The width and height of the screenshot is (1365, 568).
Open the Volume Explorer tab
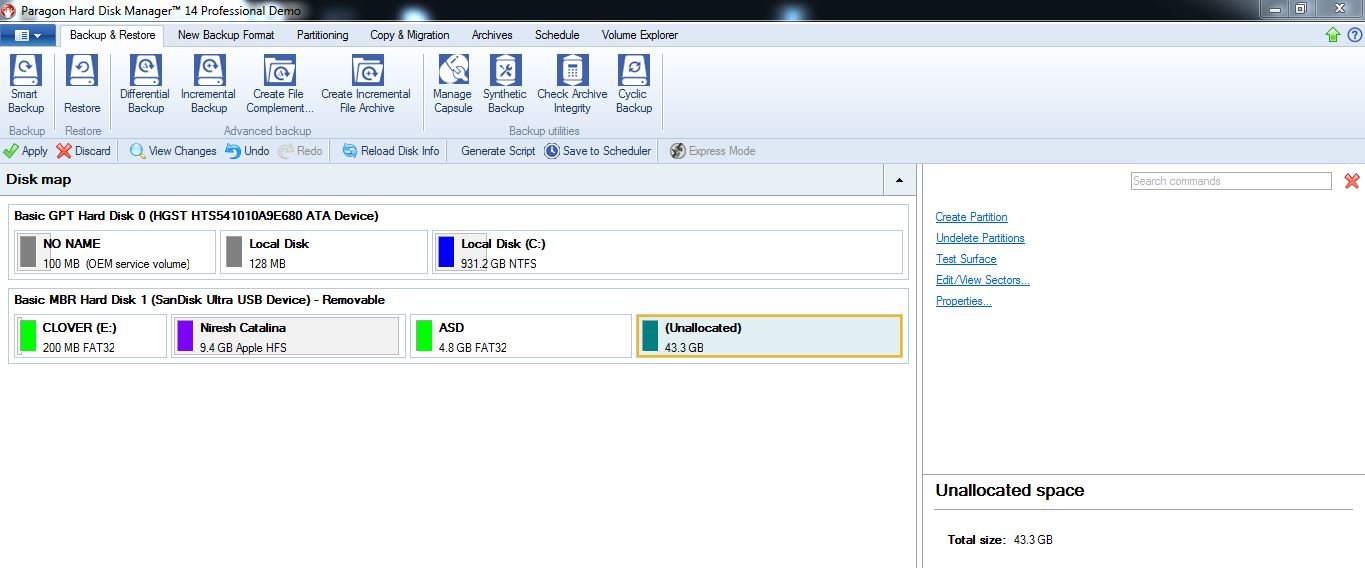point(639,35)
